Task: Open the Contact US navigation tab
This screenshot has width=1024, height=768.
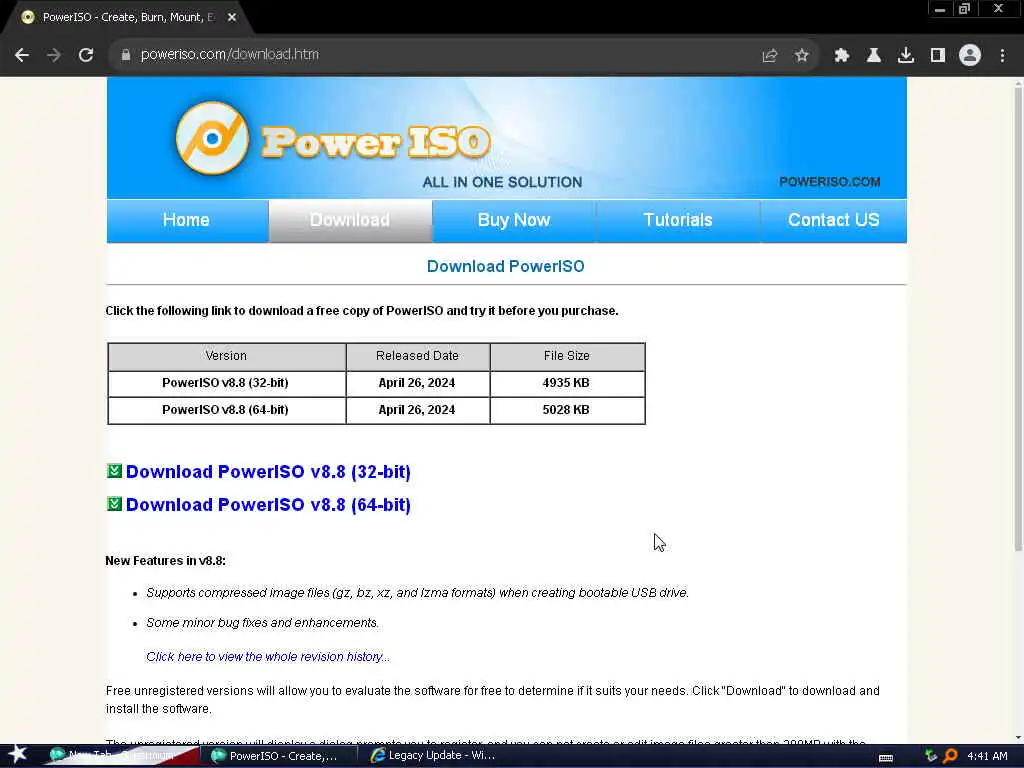Action: point(833,221)
